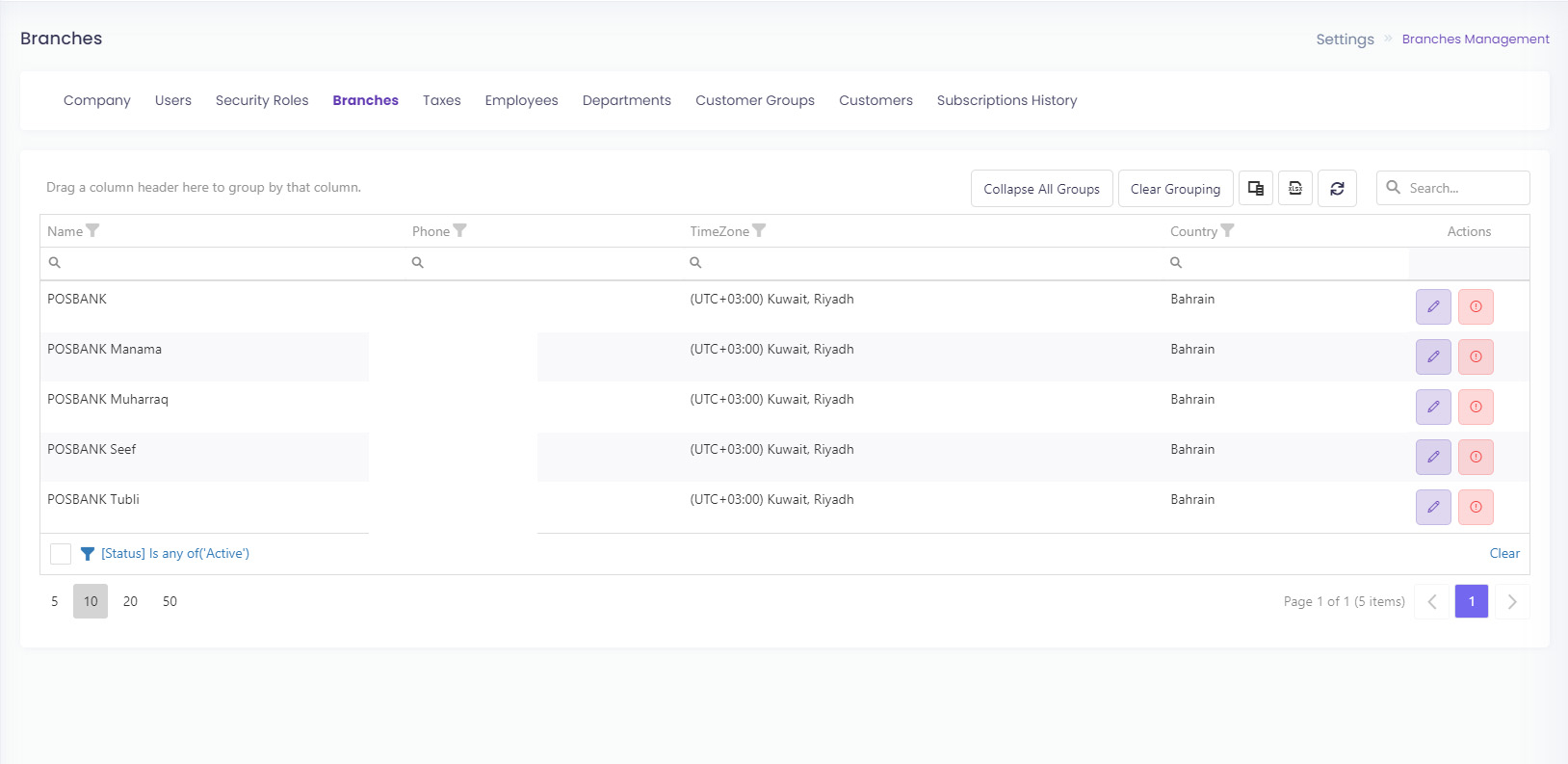Edit the POSBANK Manama branch
This screenshot has height=764, width=1568.
coord(1433,356)
